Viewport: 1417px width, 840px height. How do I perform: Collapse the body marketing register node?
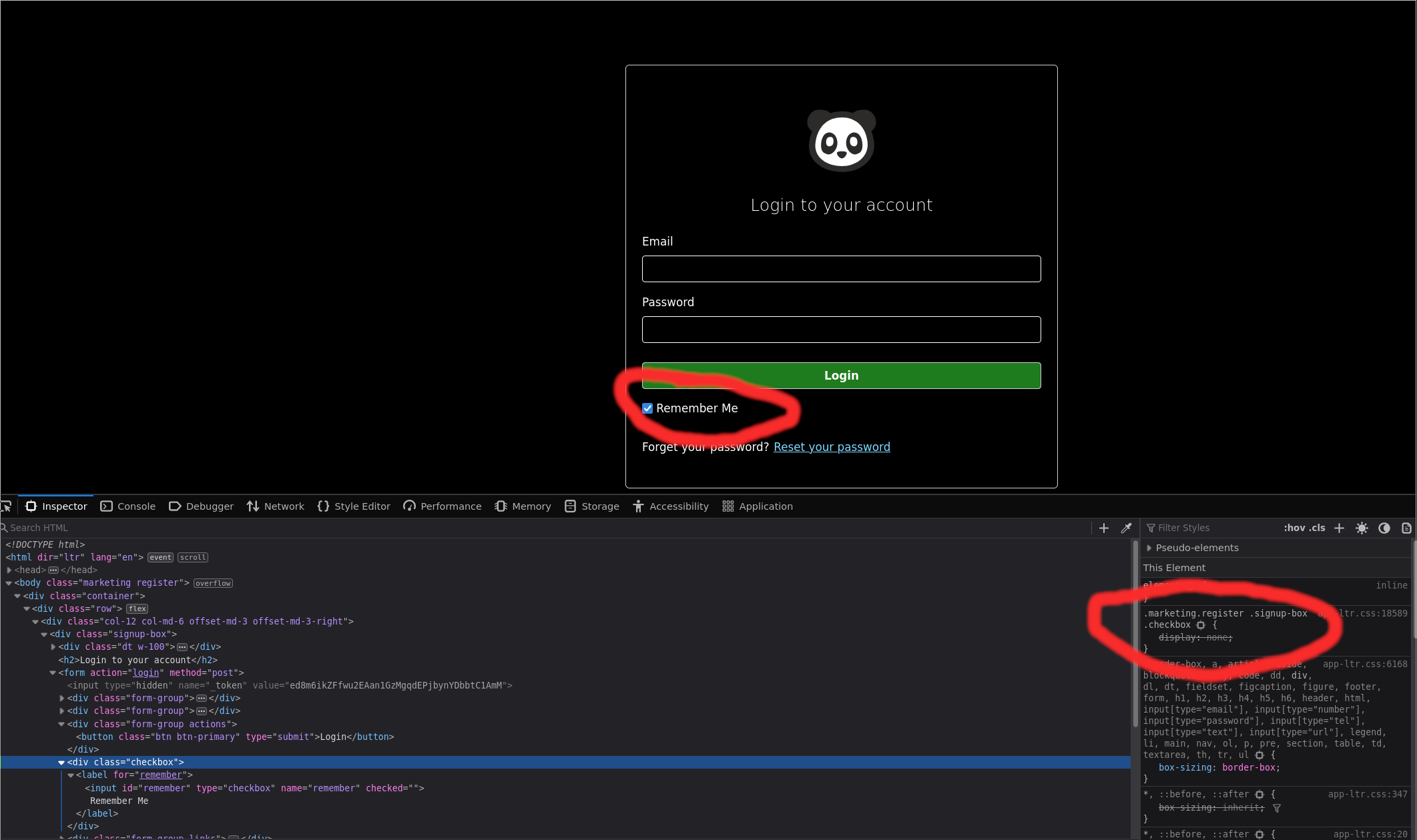tap(9, 583)
